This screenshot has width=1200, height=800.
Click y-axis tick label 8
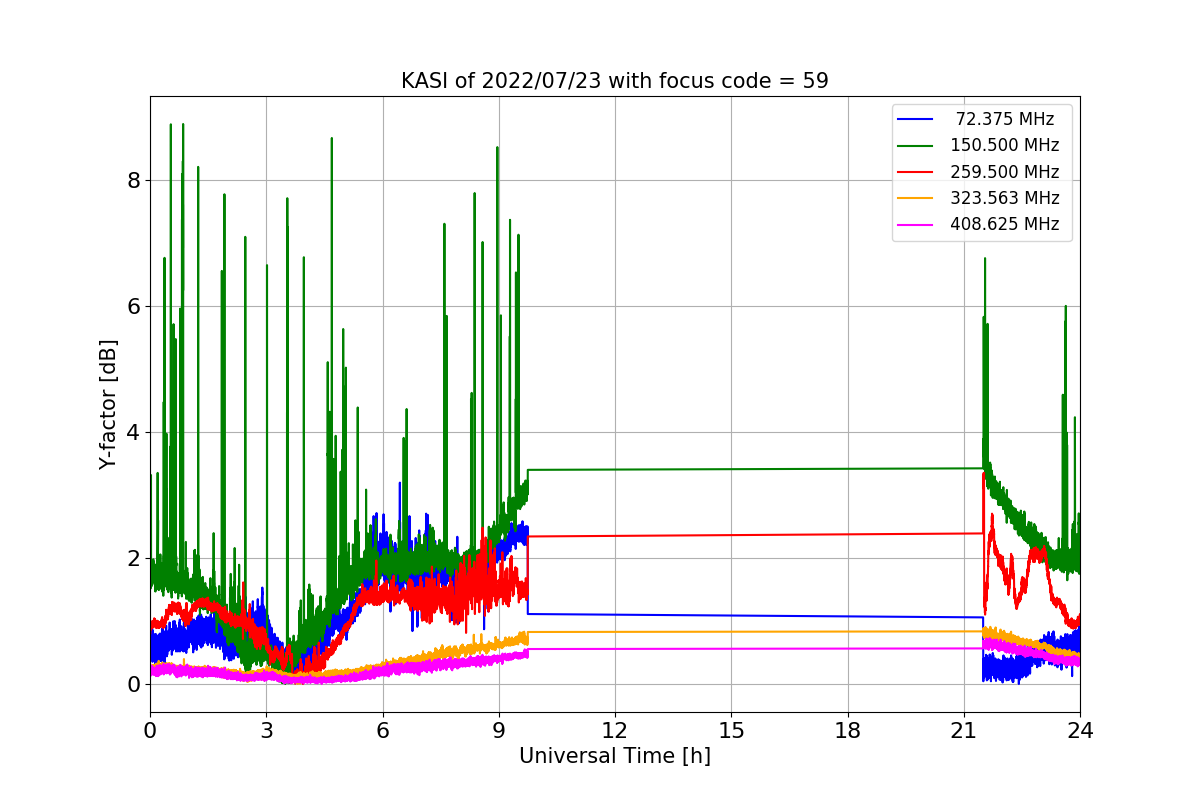pyautogui.click(x=133, y=181)
